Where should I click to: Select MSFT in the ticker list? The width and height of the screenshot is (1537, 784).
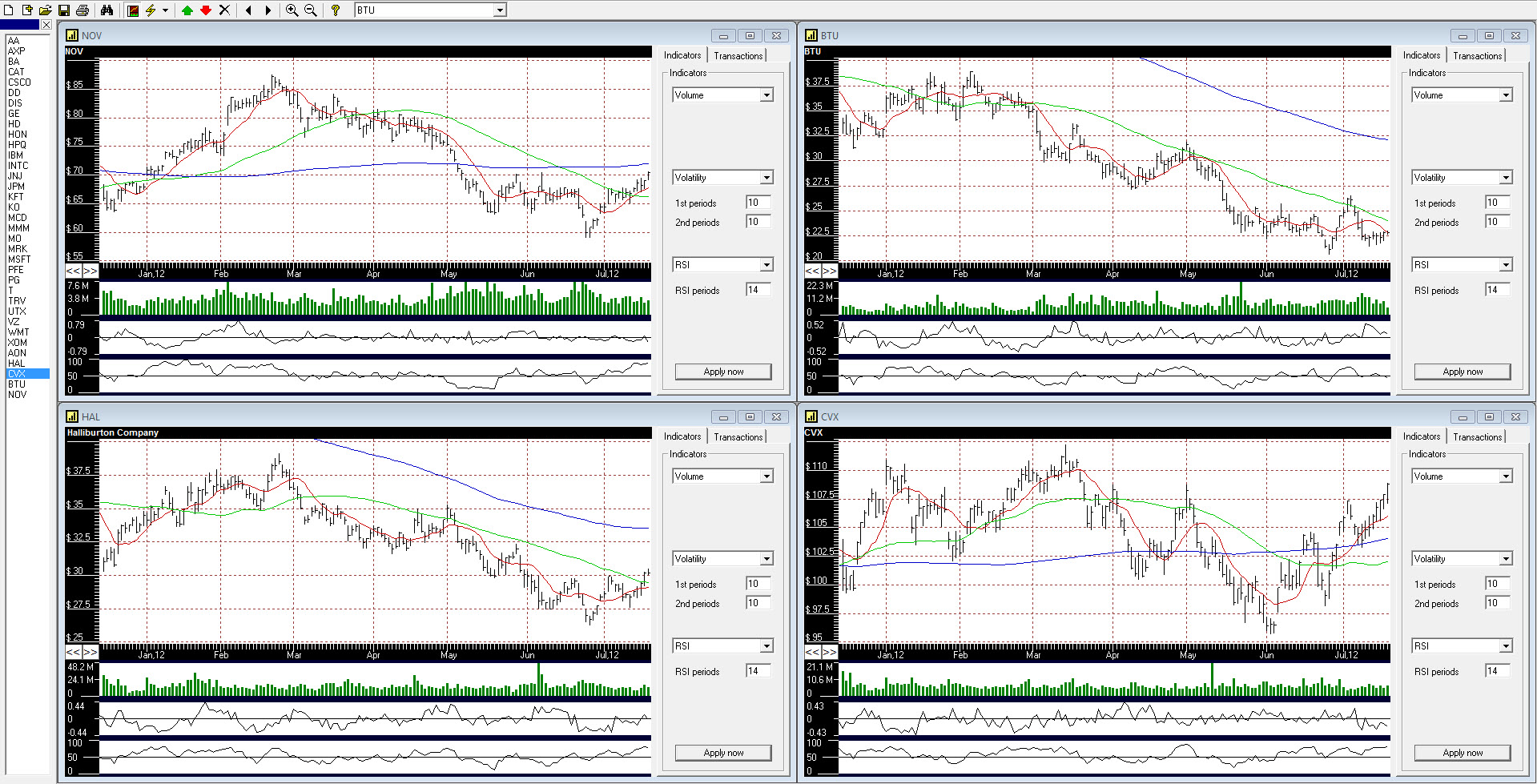(x=19, y=259)
